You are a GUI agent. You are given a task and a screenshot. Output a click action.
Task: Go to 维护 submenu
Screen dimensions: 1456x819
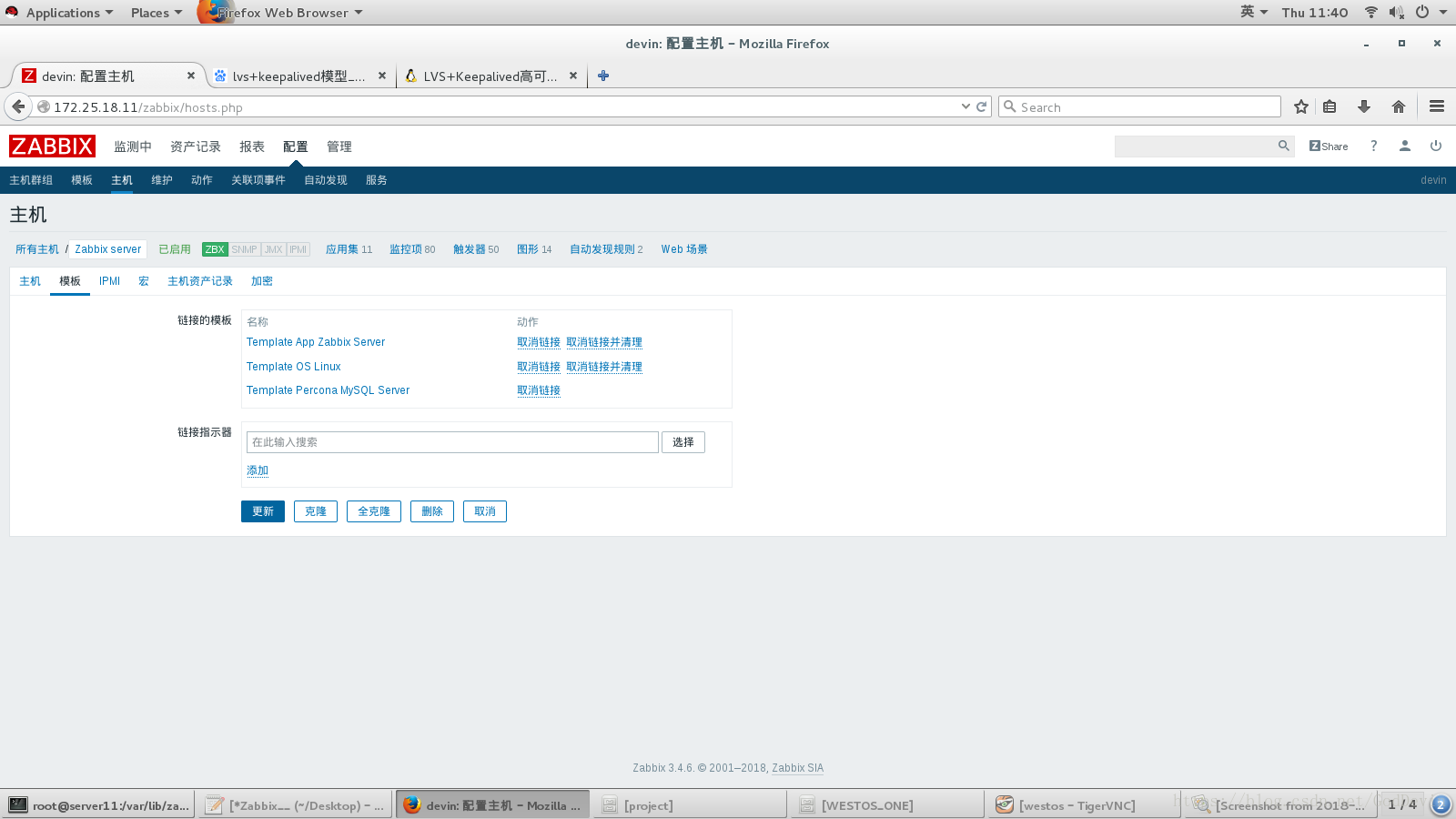(x=162, y=180)
